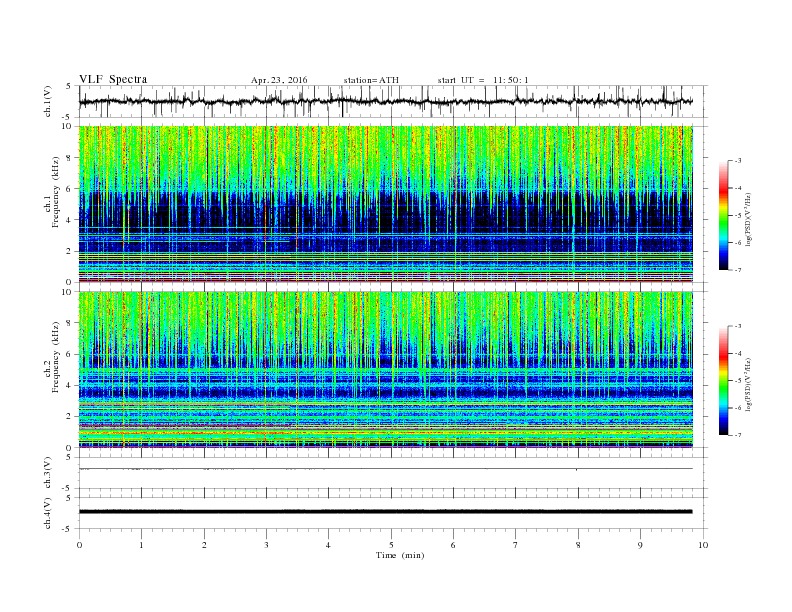Click the "7" minute tick label

point(516,545)
